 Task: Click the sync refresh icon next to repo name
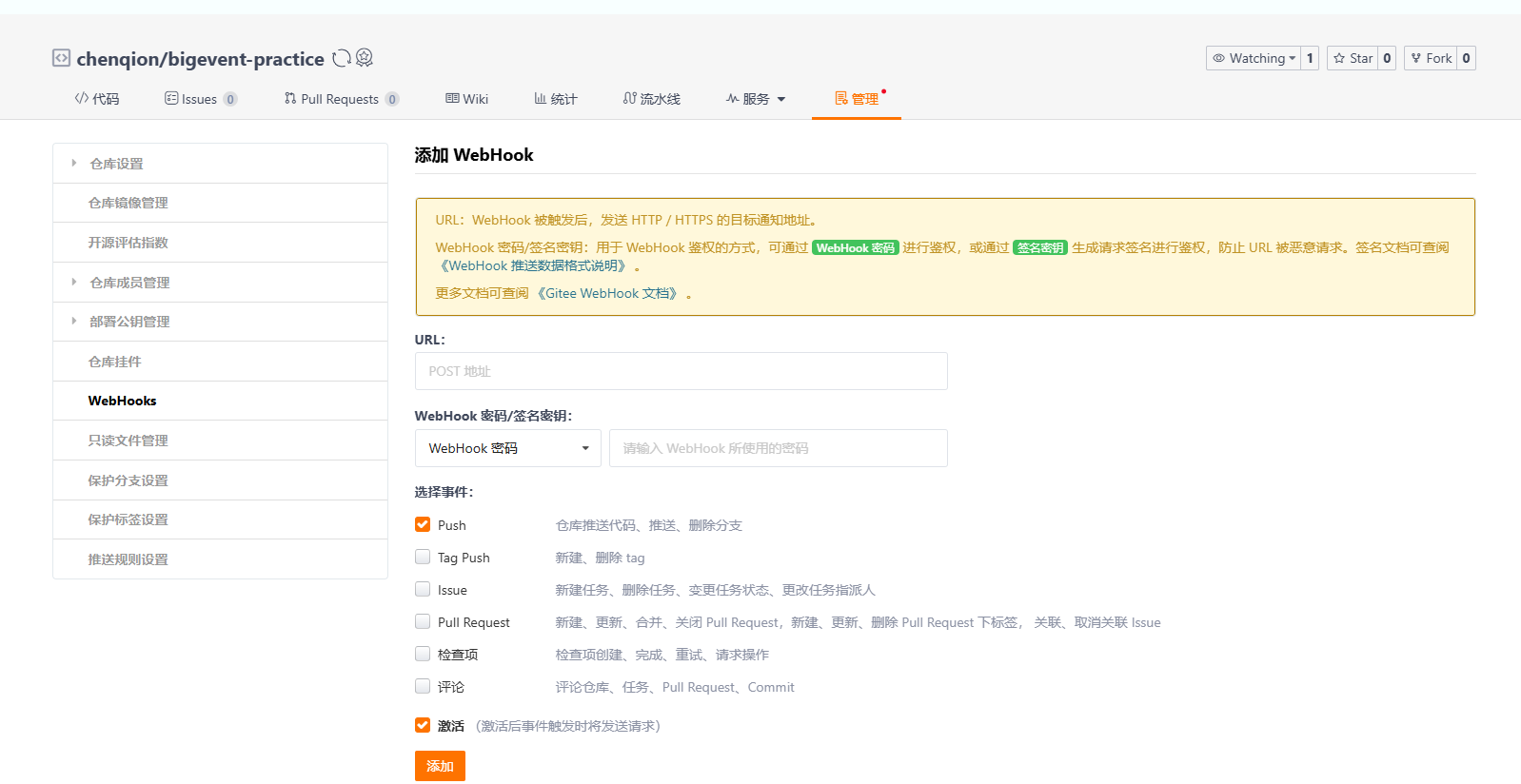point(341,59)
